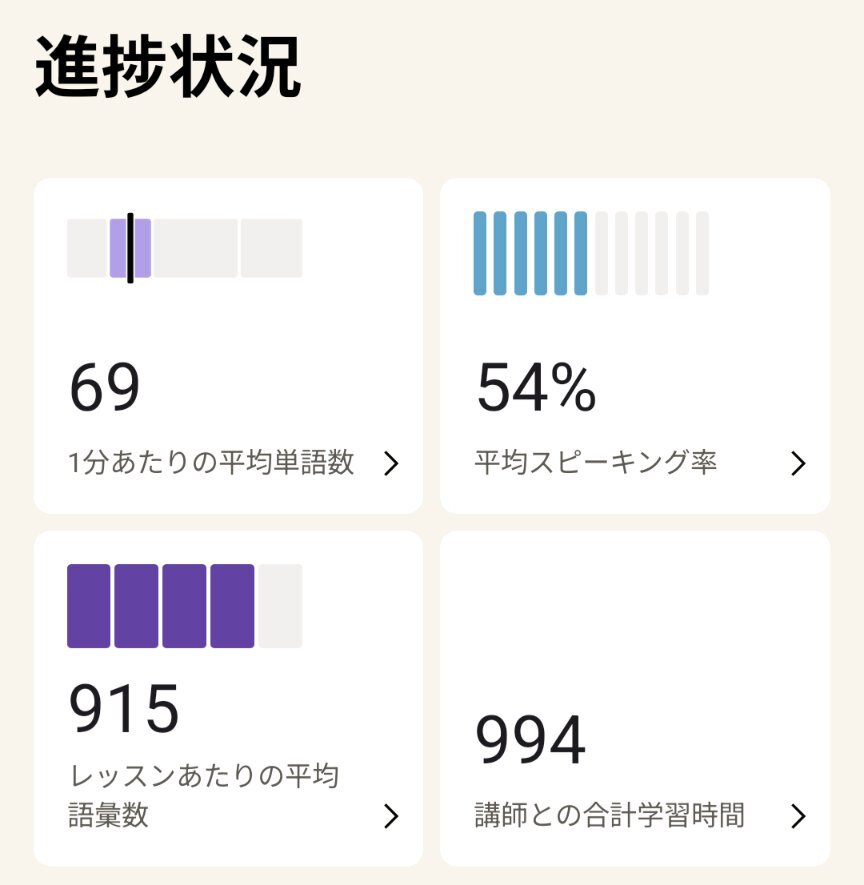Viewport: 864px width, 885px height.
Task: Click the words-per-minute gauge black marker
Action: (x=130, y=248)
